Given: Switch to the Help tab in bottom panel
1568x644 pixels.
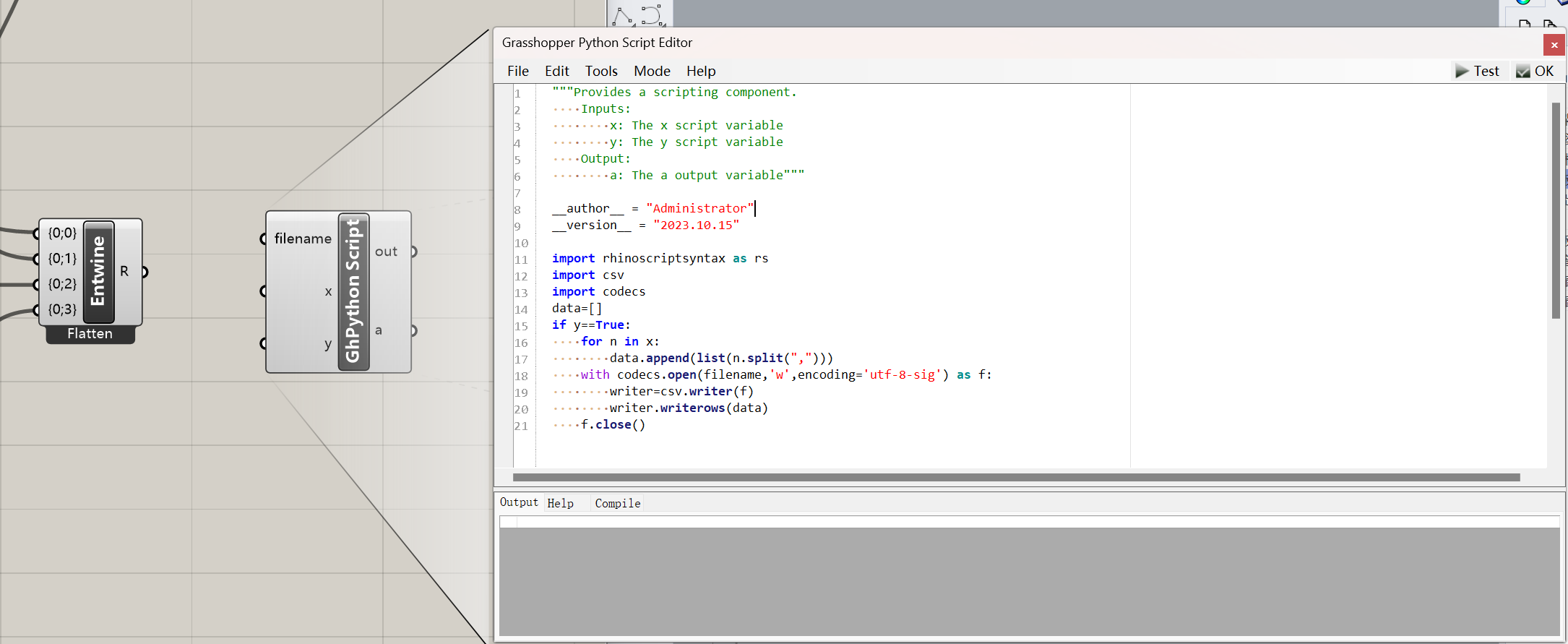Looking at the screenshot, I should coord(561,503).
